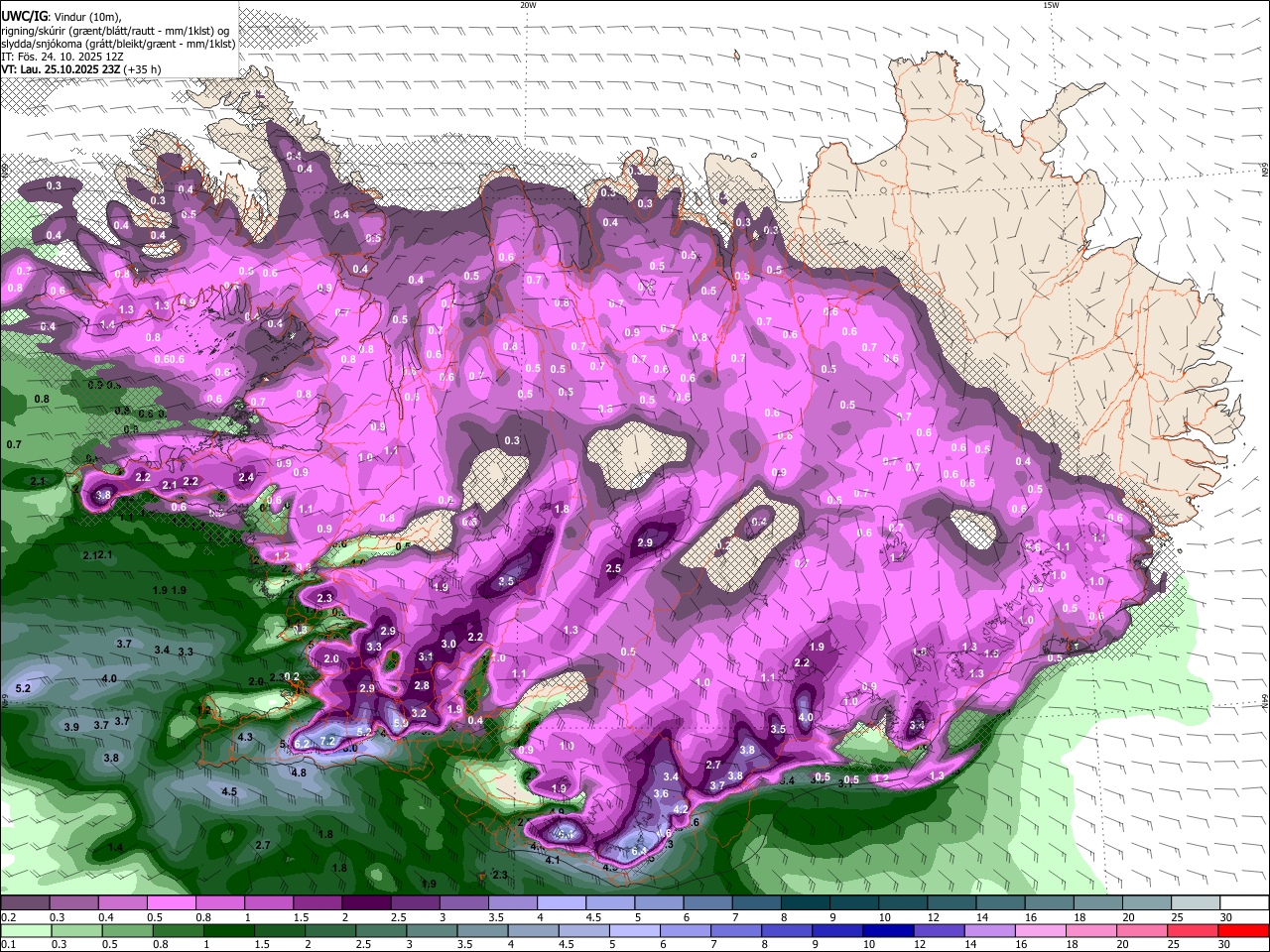Click the 4.3 precipitation value on the map
1270x952 pixels.
(x=245, y=737)
